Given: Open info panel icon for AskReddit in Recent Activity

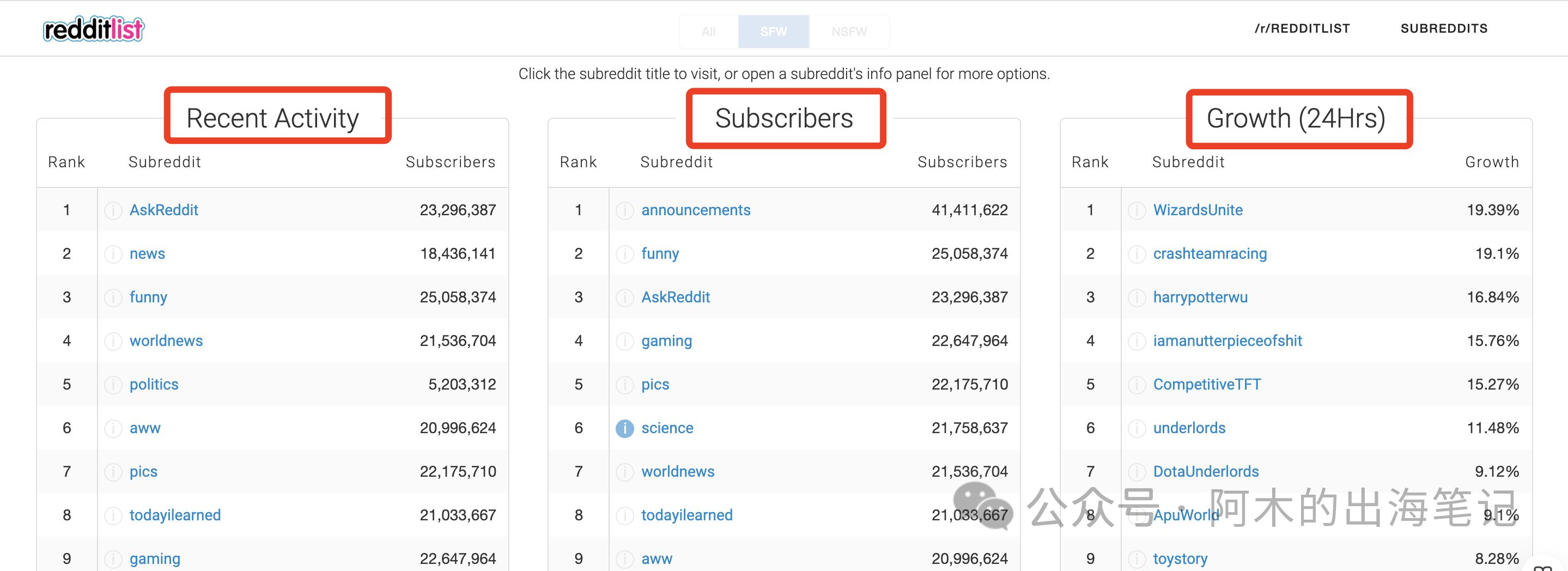Looking at the screenshot, I should (113, 211).
